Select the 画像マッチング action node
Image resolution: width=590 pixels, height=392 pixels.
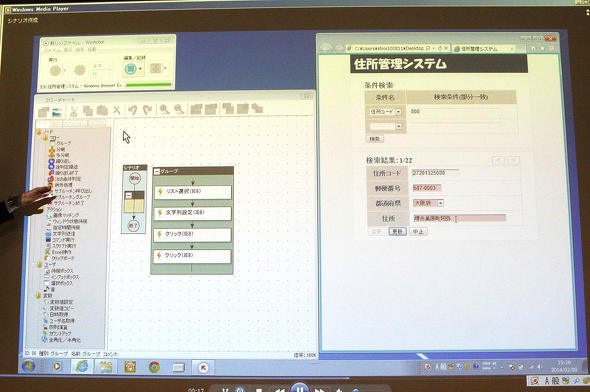pyautogui.click(x=63, y=215)
